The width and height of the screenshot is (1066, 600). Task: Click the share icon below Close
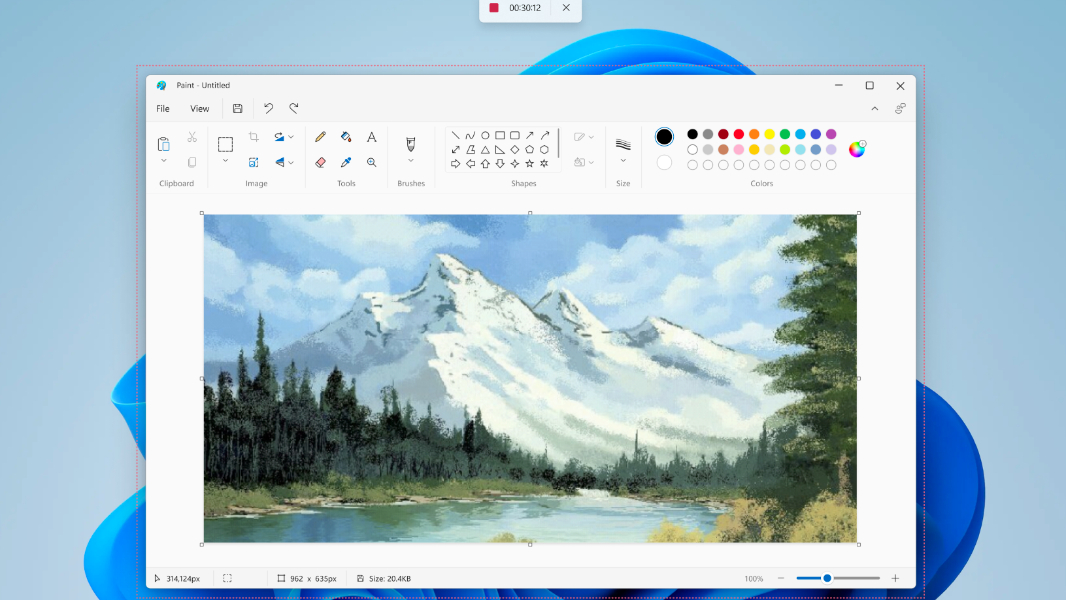coord(900,109)
